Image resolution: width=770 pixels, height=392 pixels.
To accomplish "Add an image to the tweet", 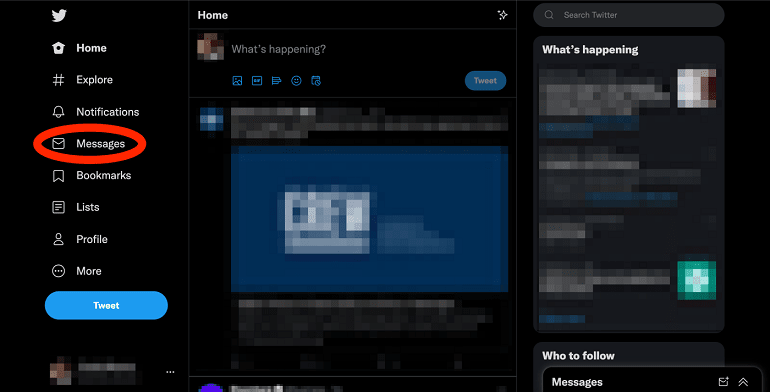I will (237, 81).
